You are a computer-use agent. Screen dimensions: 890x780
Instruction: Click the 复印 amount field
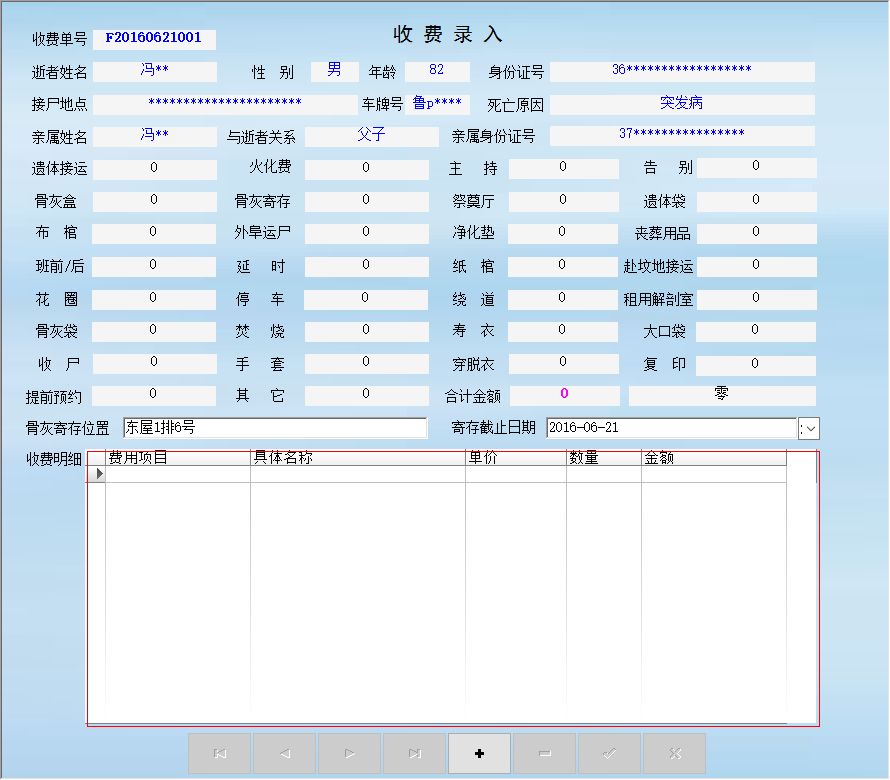click(756, 365)
